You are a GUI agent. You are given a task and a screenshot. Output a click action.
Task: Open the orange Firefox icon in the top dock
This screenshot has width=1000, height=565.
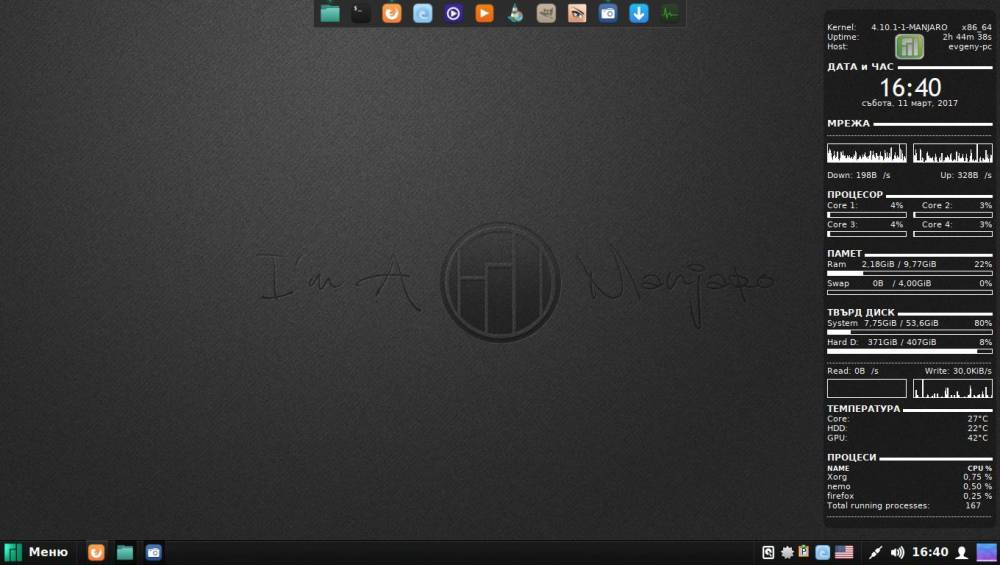click(x=392, y=13)
